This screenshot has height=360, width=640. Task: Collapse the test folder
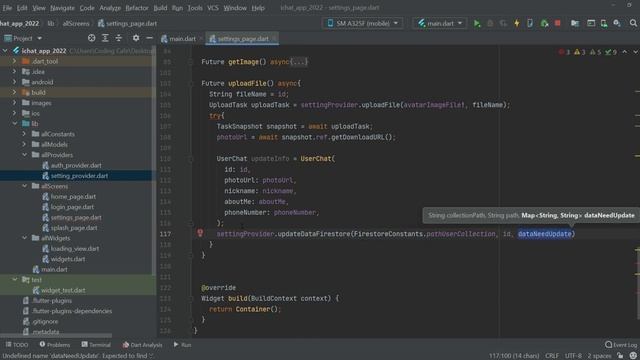(15, 280)
